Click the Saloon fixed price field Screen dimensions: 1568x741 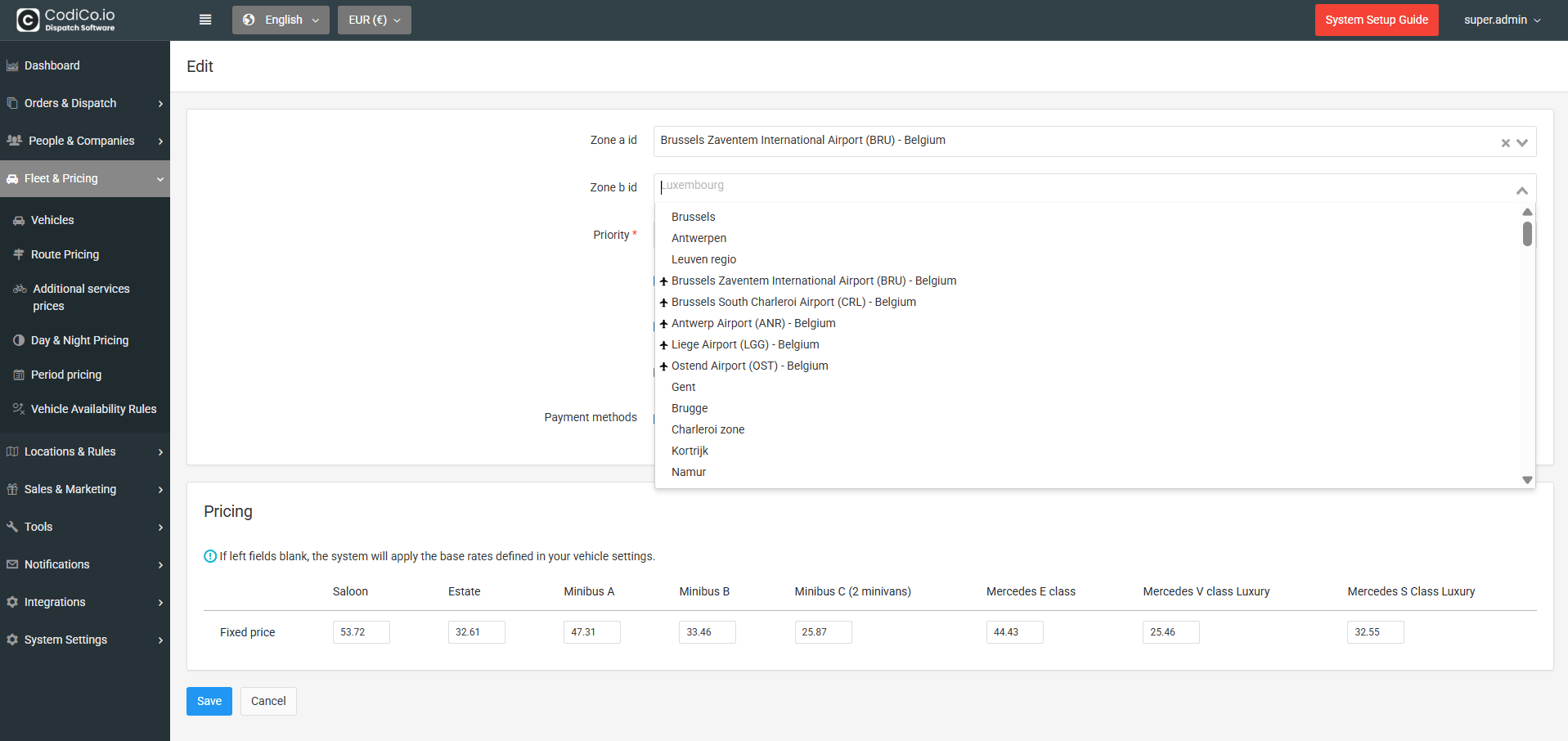(361, 632)
